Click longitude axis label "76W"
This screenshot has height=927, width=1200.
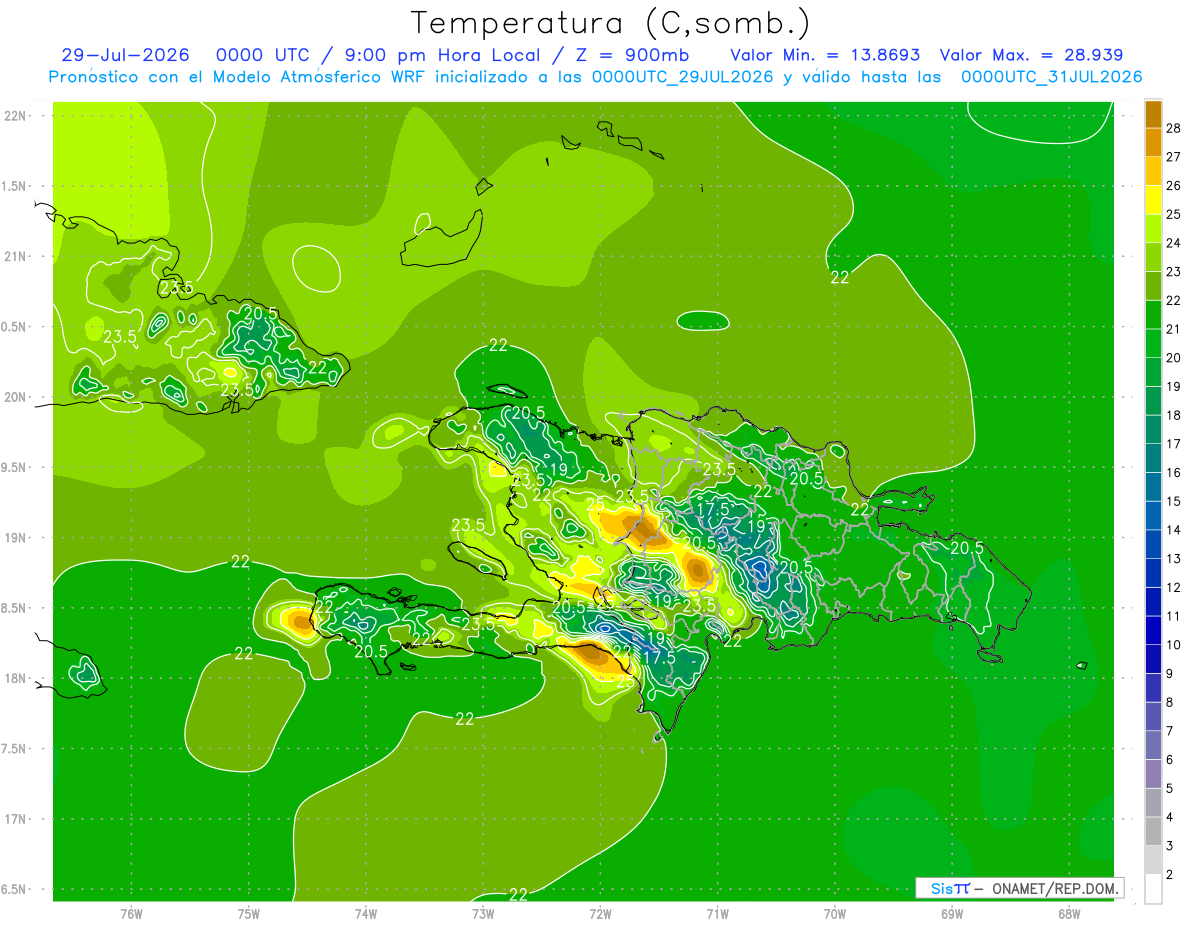(131, 913)
